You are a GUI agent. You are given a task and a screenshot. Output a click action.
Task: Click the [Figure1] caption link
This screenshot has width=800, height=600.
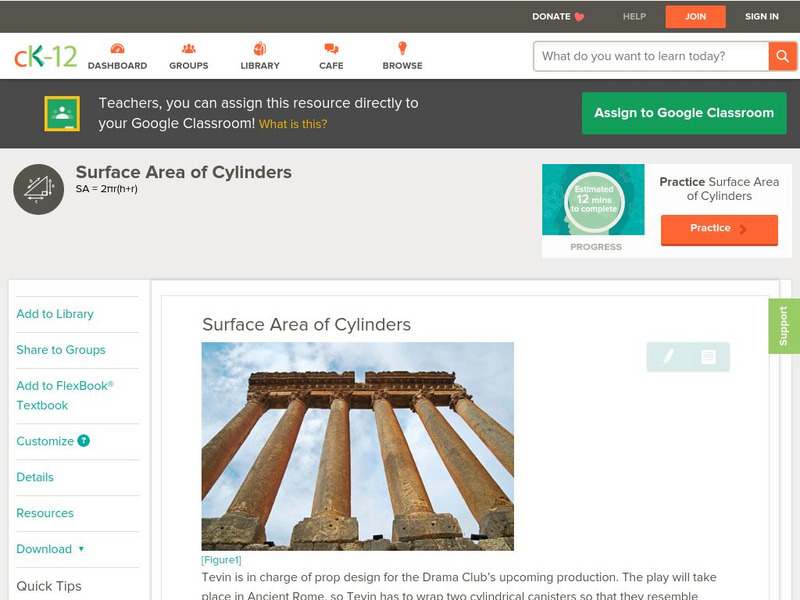pyautogui.click(x=221, y=560)
